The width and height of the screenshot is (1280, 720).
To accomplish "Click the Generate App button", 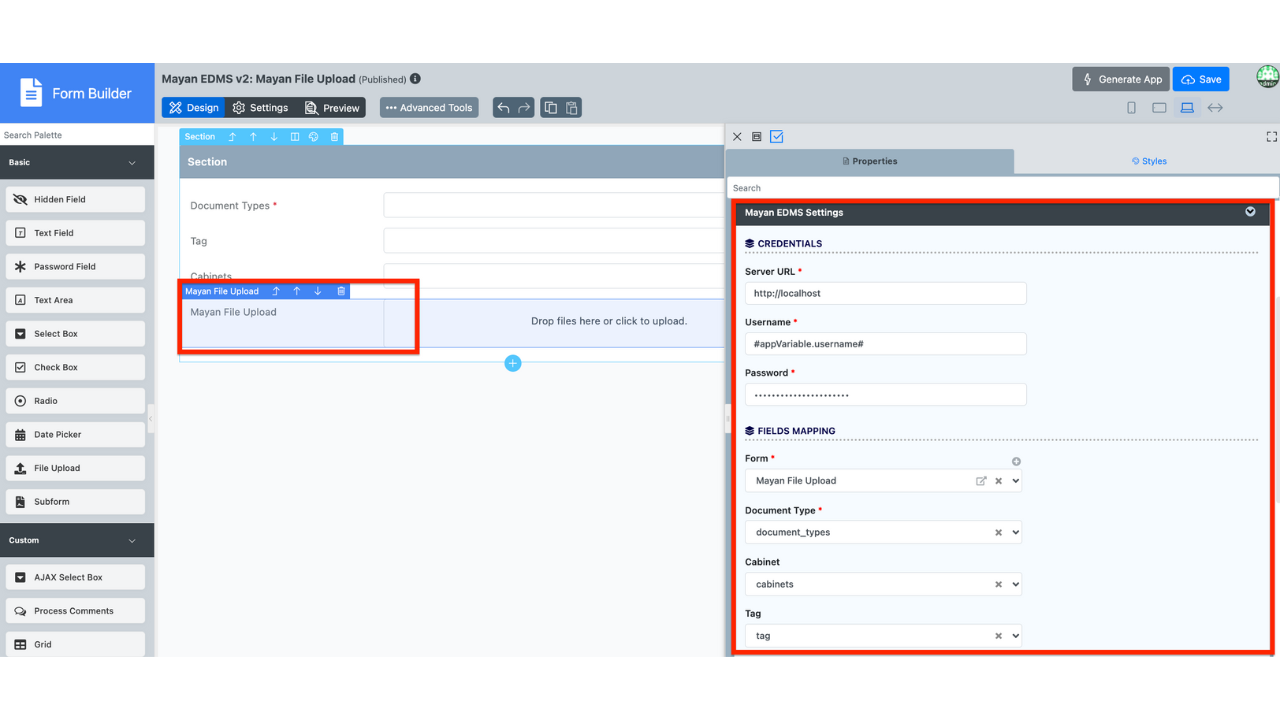I will pyautogui.click(x=1121, y=79).
